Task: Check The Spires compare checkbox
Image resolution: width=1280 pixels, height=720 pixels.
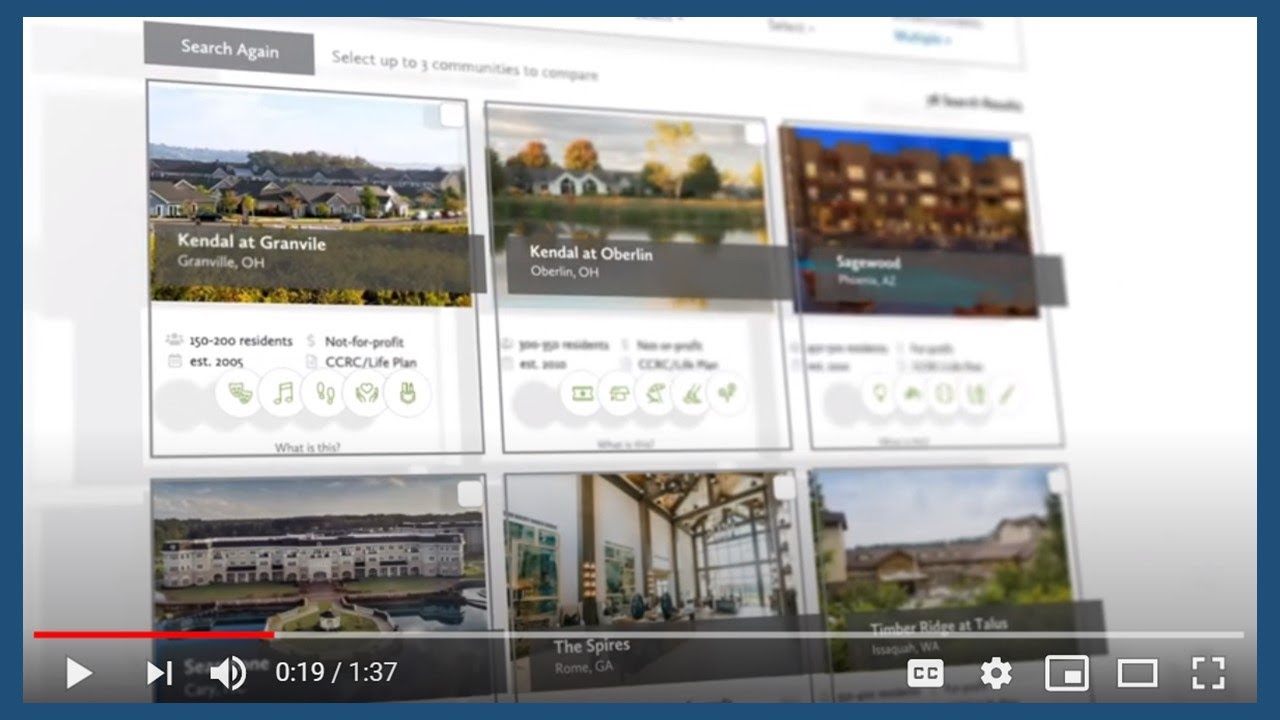Action: tap(784, 487)
